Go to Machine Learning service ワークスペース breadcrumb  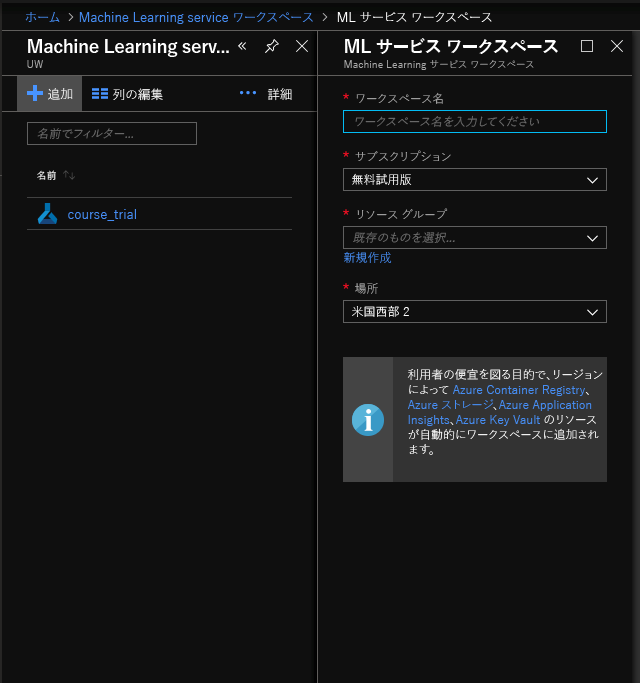click(x=196, y=17)
